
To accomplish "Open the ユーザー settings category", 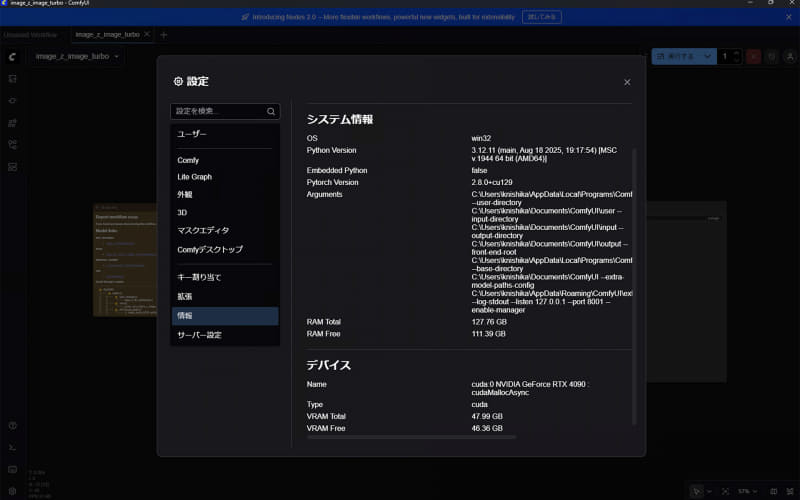I will pos(225,134).
